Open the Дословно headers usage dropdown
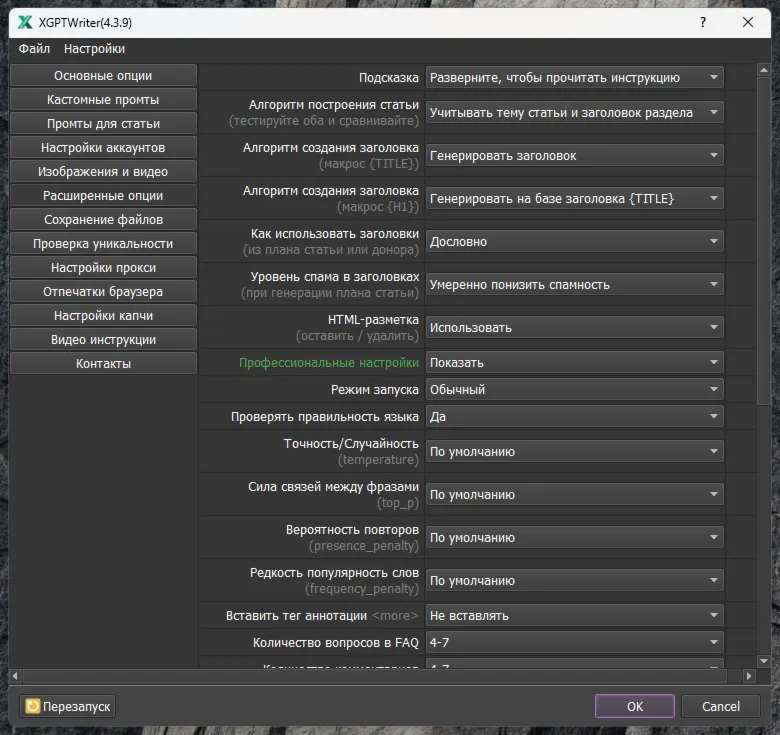 coord(575,242)
